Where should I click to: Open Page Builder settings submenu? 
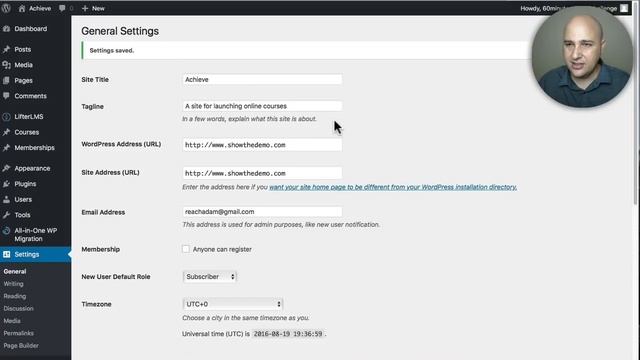(21, 346)
